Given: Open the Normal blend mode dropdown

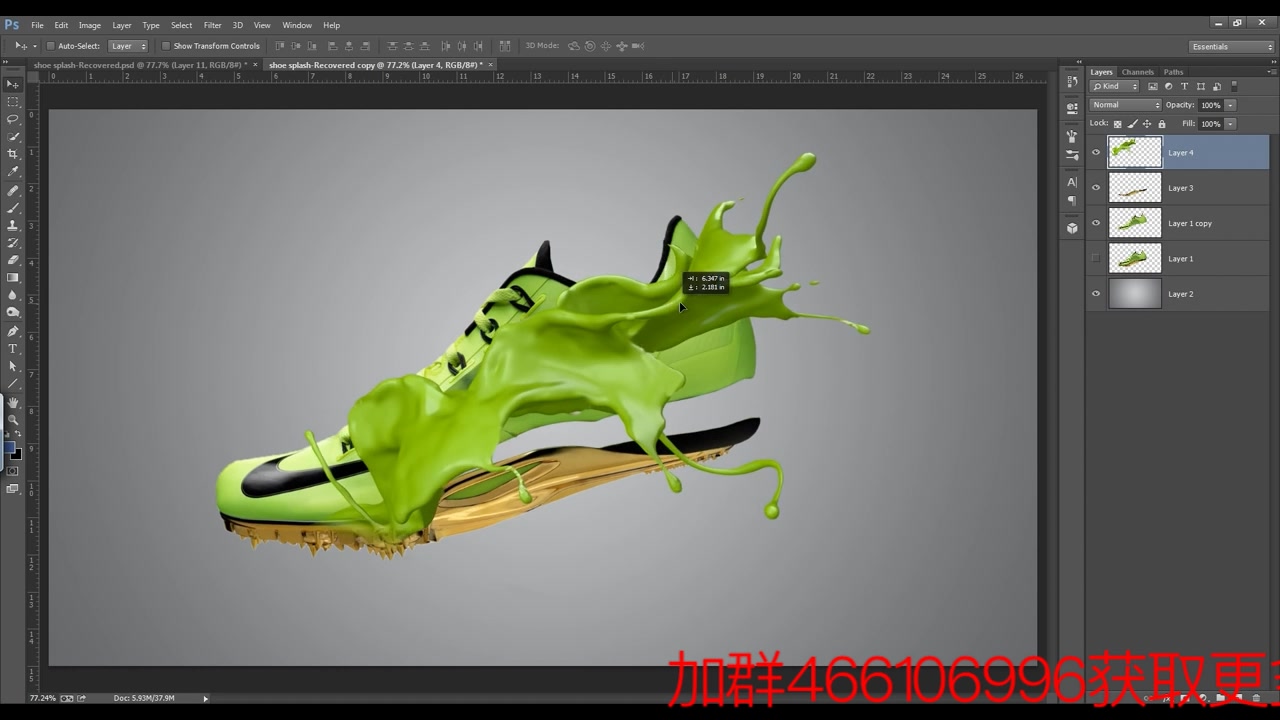Looking at the screenshot, I should point(1126,105).
